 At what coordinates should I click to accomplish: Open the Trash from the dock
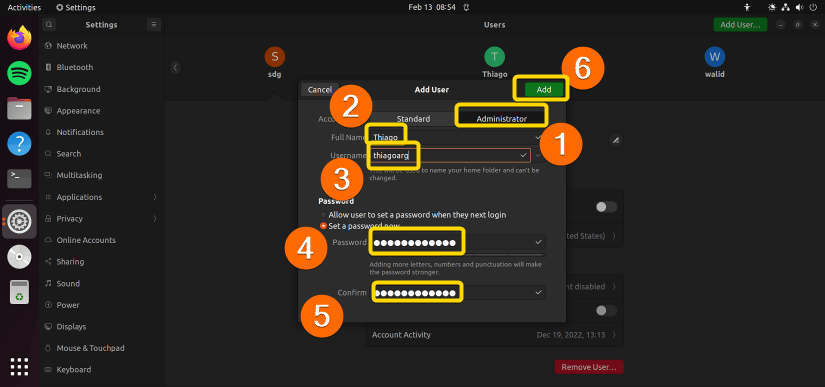pyautogui.click(x=19, y=292)
